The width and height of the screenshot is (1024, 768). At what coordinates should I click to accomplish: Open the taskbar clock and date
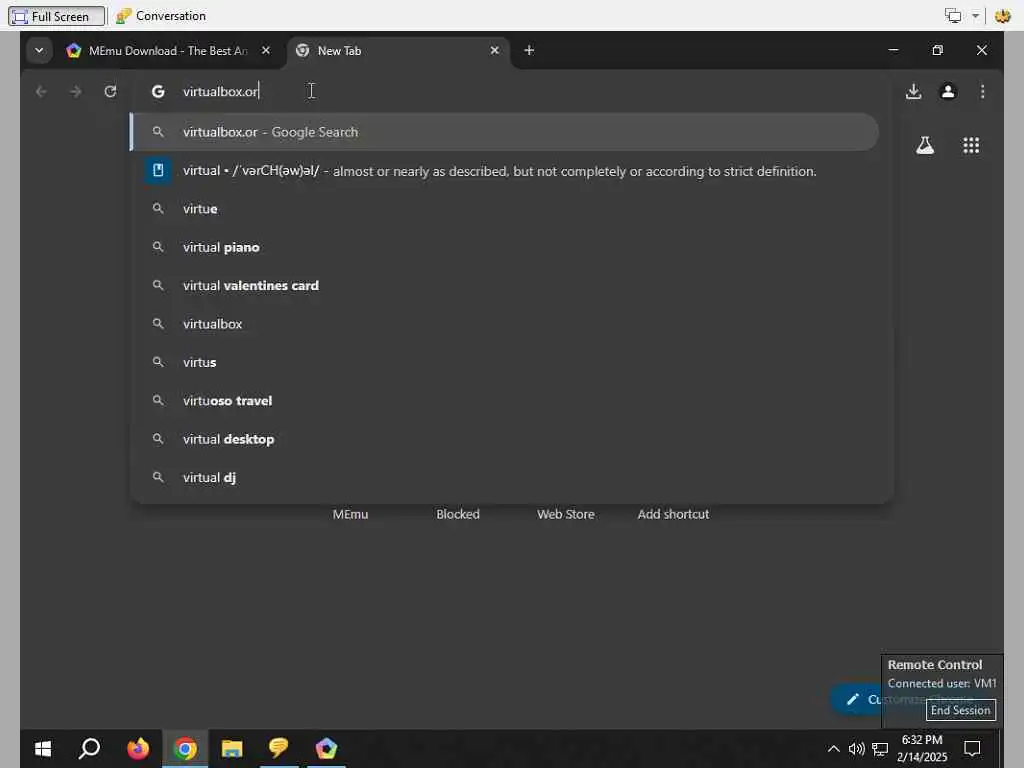click(921, 748)
